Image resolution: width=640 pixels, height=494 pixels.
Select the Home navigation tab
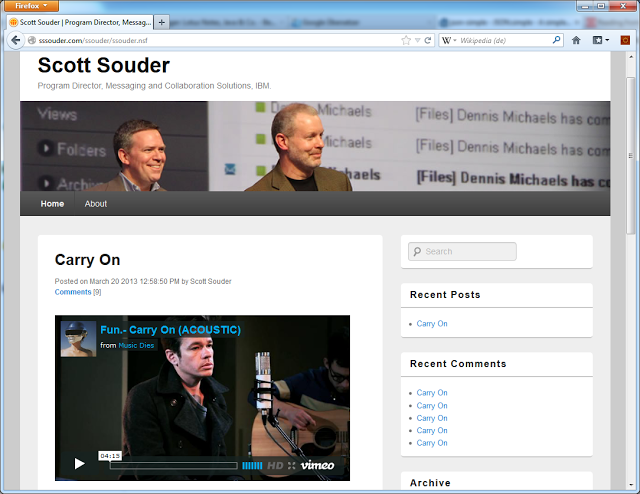52,203
